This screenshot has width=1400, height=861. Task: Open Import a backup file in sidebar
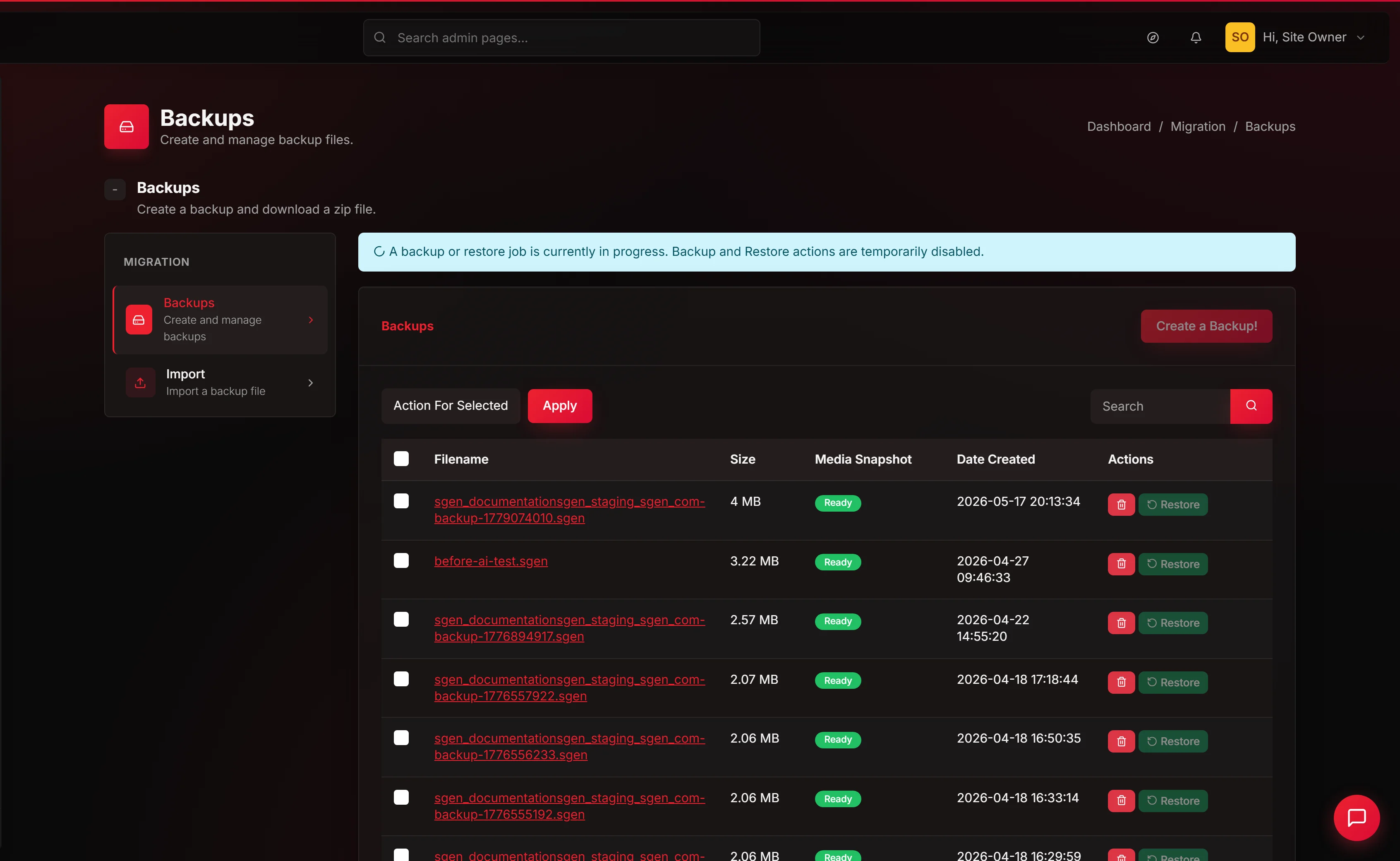click(x=220, y=382)
